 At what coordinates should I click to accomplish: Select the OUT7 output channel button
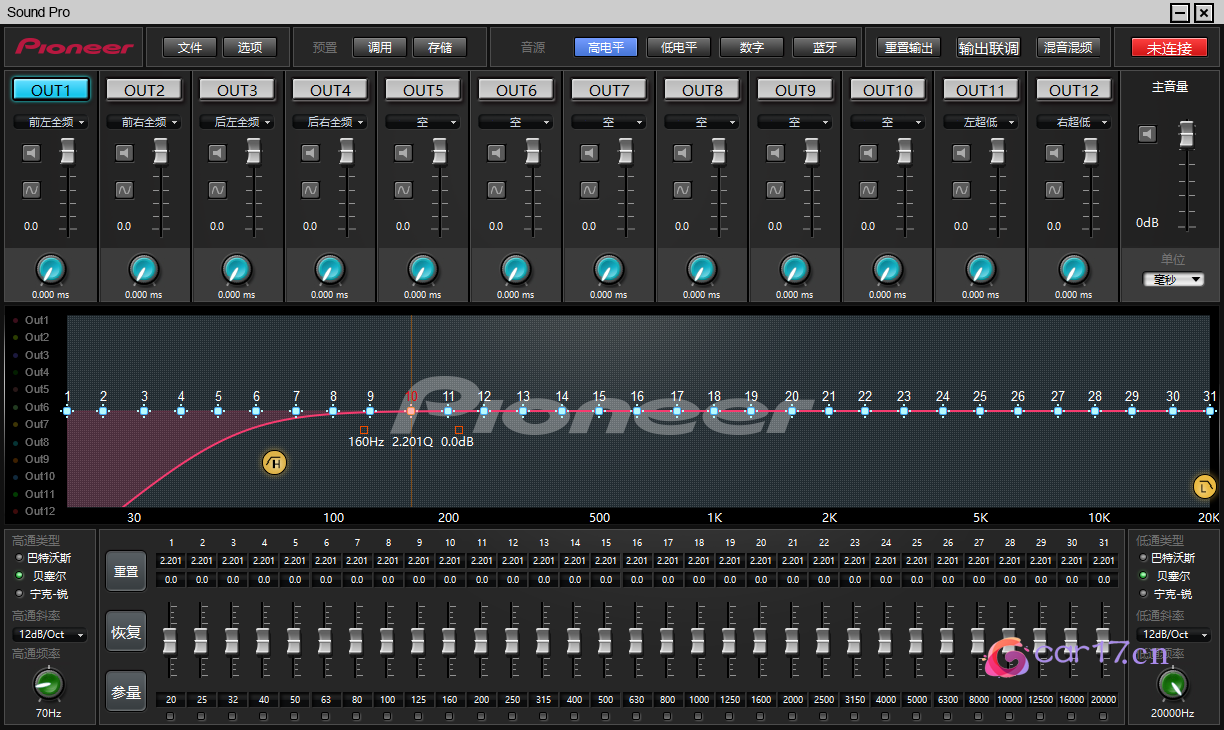(609, 90)
